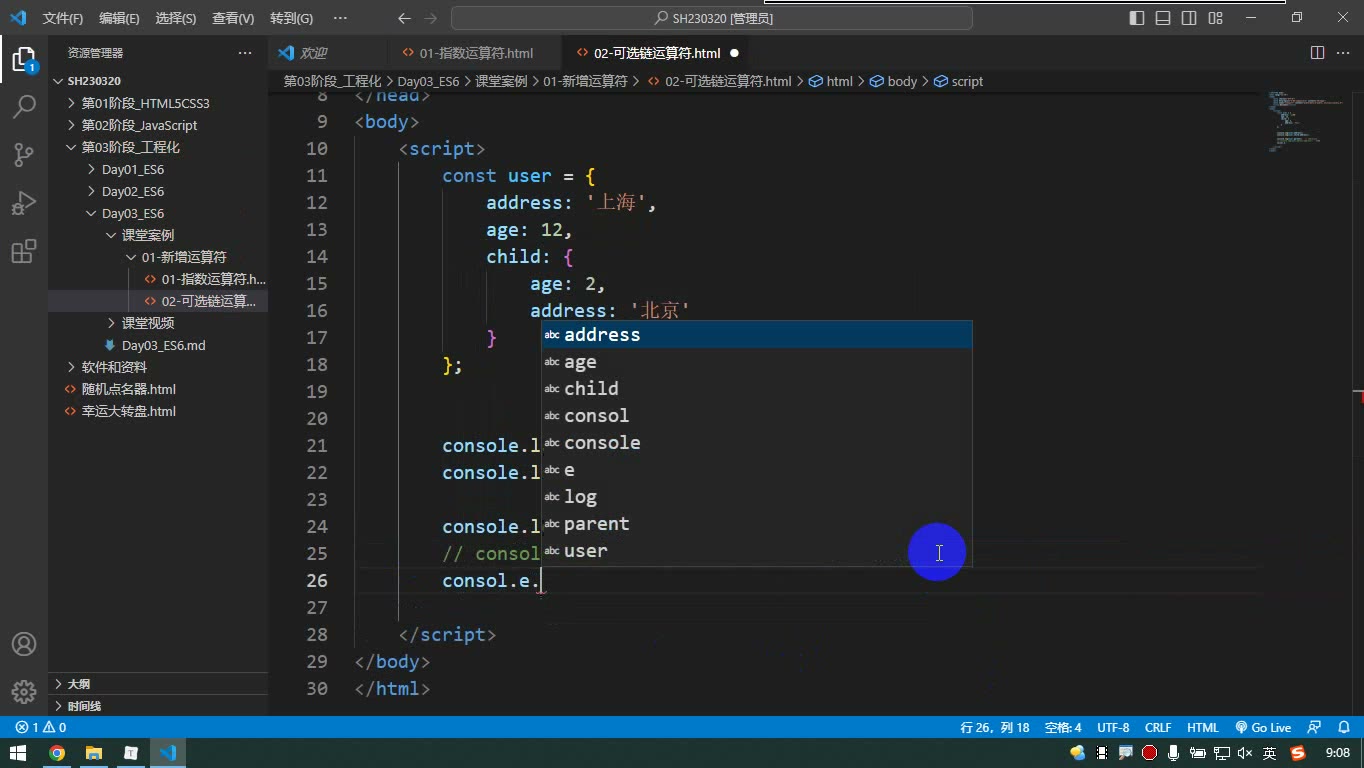Open notifications bell in status bar

click(x=1342, y=728)
